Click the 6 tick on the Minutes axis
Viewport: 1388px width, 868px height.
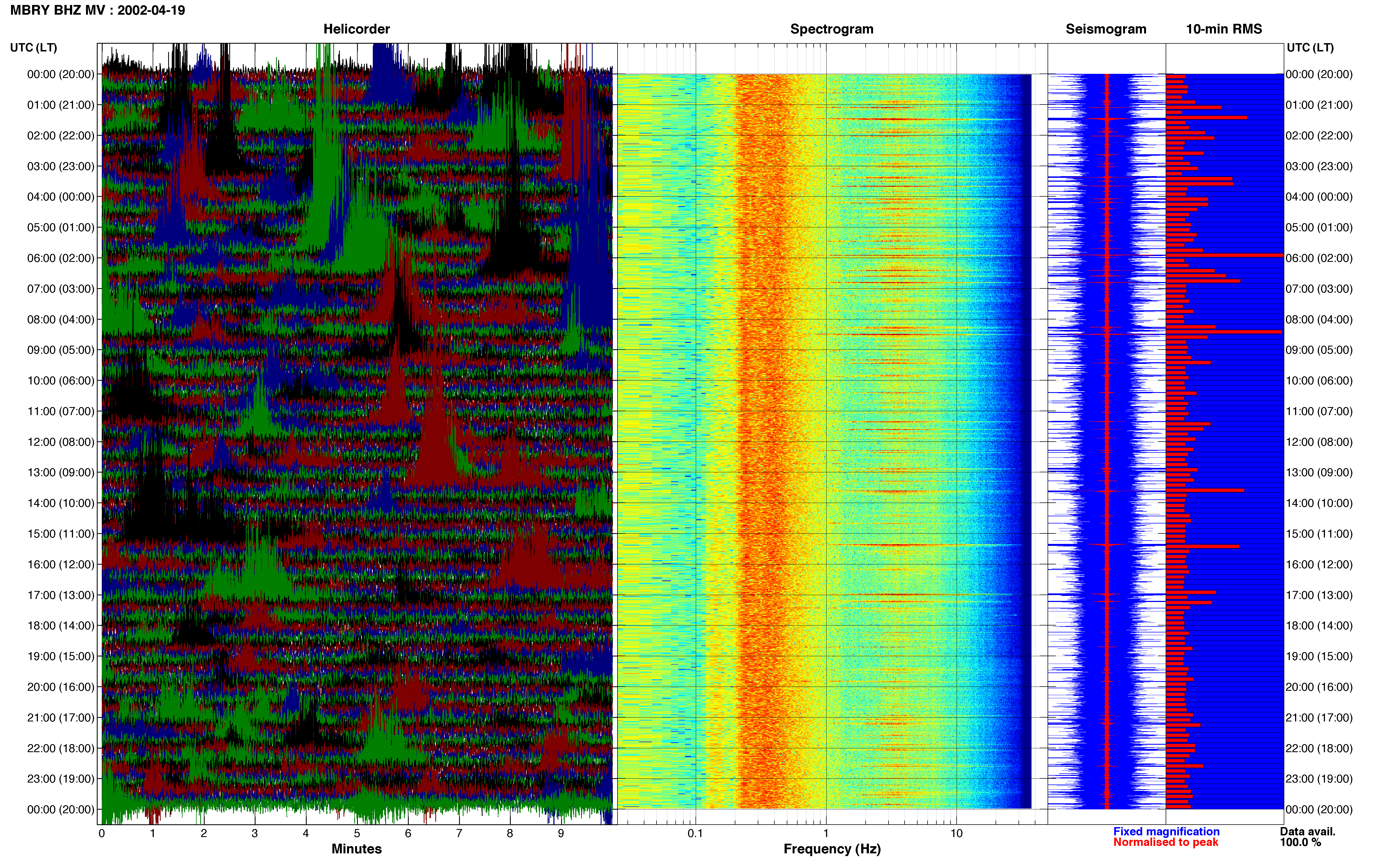(x=408, y=833)
